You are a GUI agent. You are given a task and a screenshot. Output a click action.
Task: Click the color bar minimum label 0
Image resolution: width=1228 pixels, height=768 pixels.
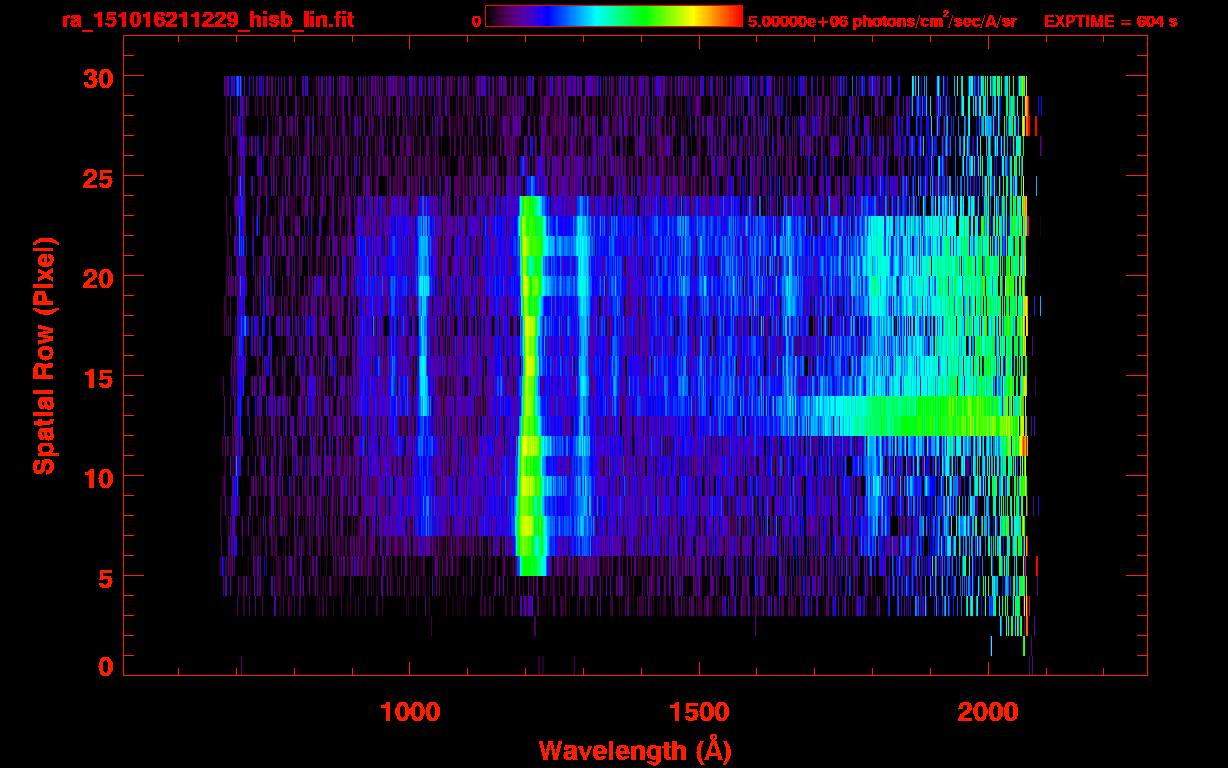click(x=476, y=21)
